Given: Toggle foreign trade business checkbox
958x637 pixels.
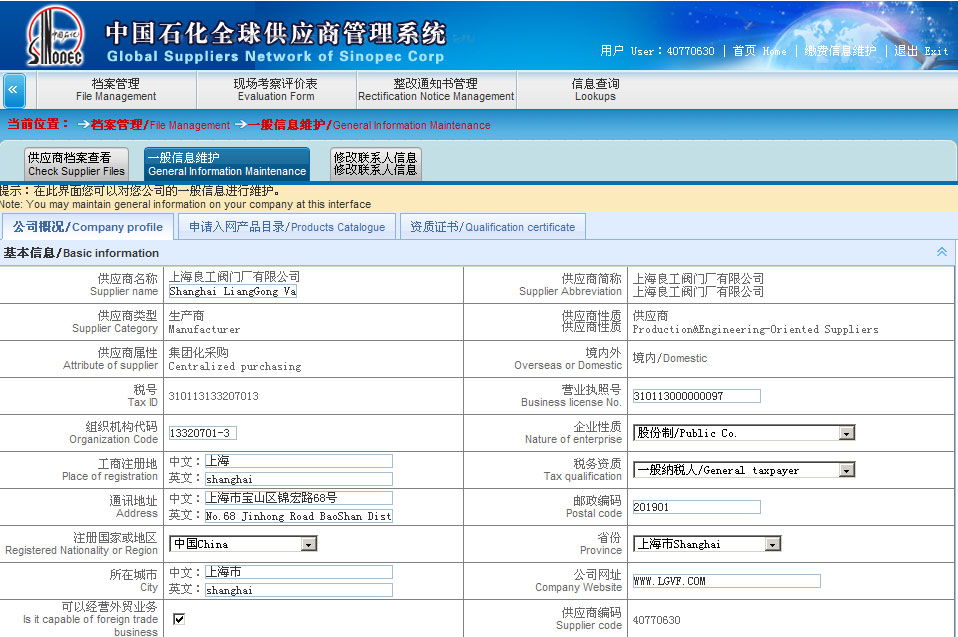Looking at the screenshot, I should click(179, 619).
